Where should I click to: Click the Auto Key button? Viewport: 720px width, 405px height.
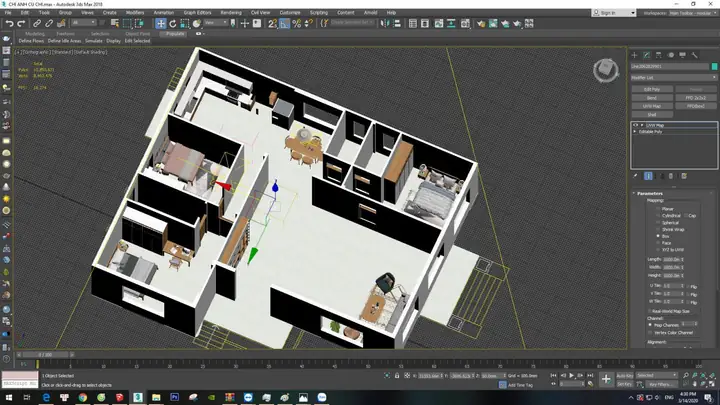point(625,375)
